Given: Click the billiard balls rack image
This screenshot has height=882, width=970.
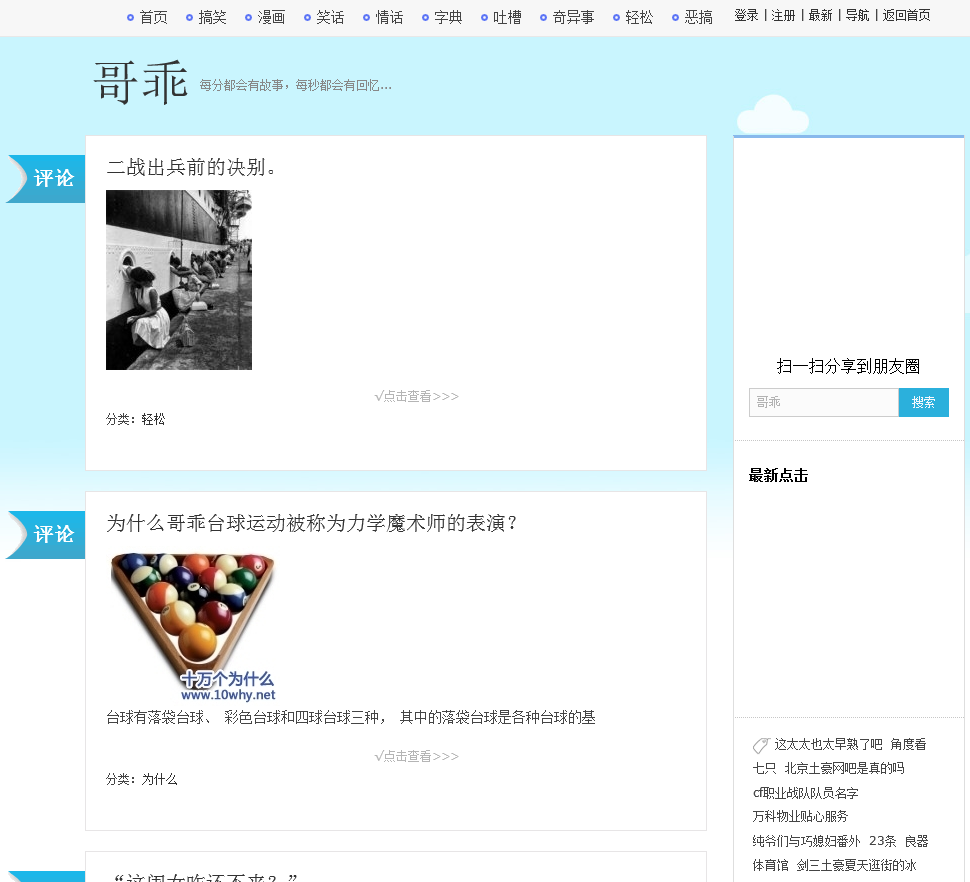Looking at the screenshot, I should [192, 627].
